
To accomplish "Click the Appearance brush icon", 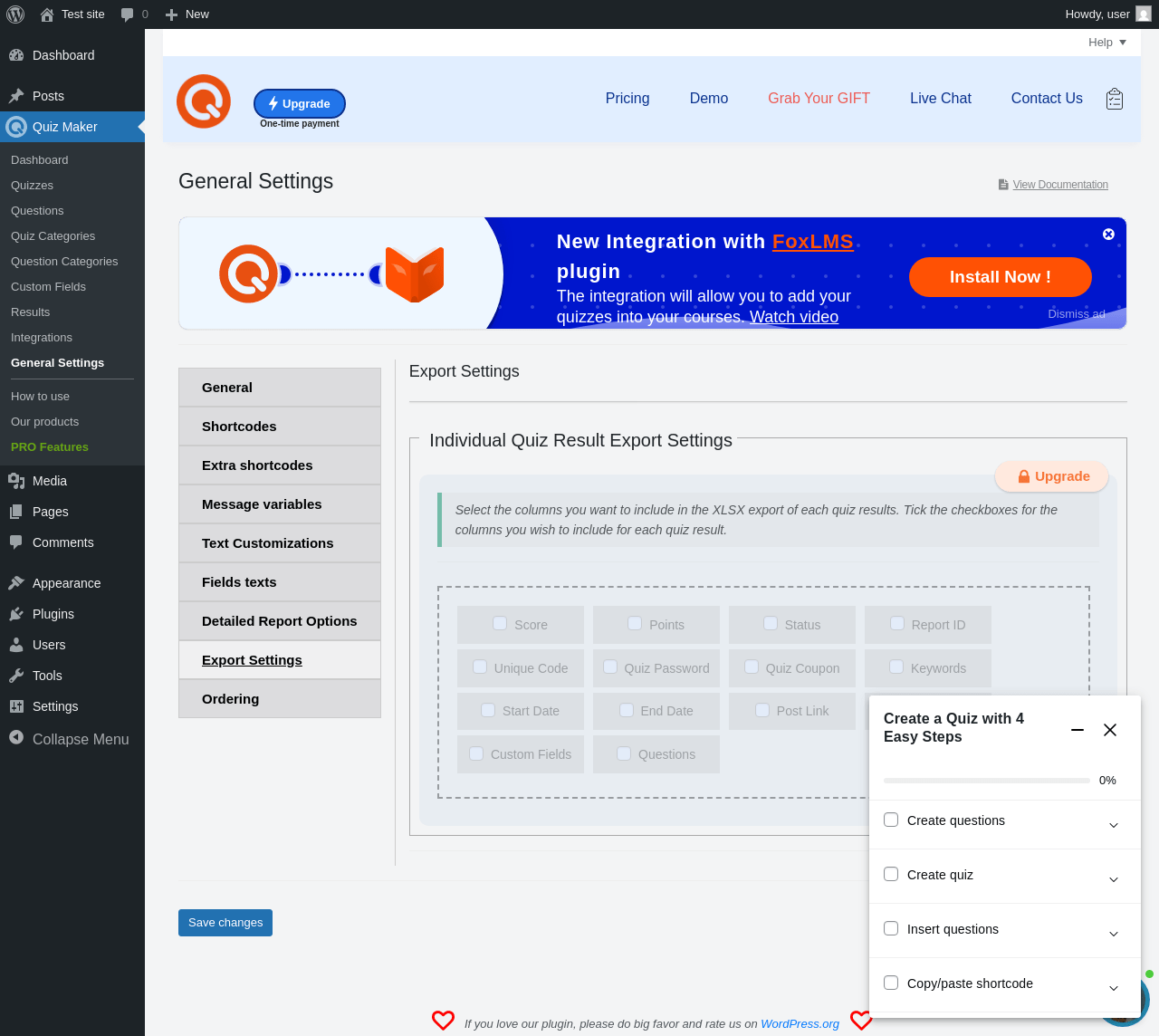I will point(16,583).
